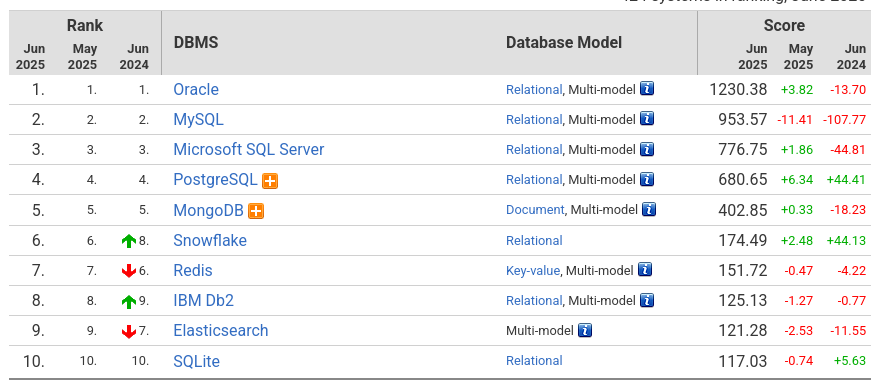876x384 pixels.
Task: Click Key-value model link in Redis row
Action: pyautogui.click(x=533, y=271)
